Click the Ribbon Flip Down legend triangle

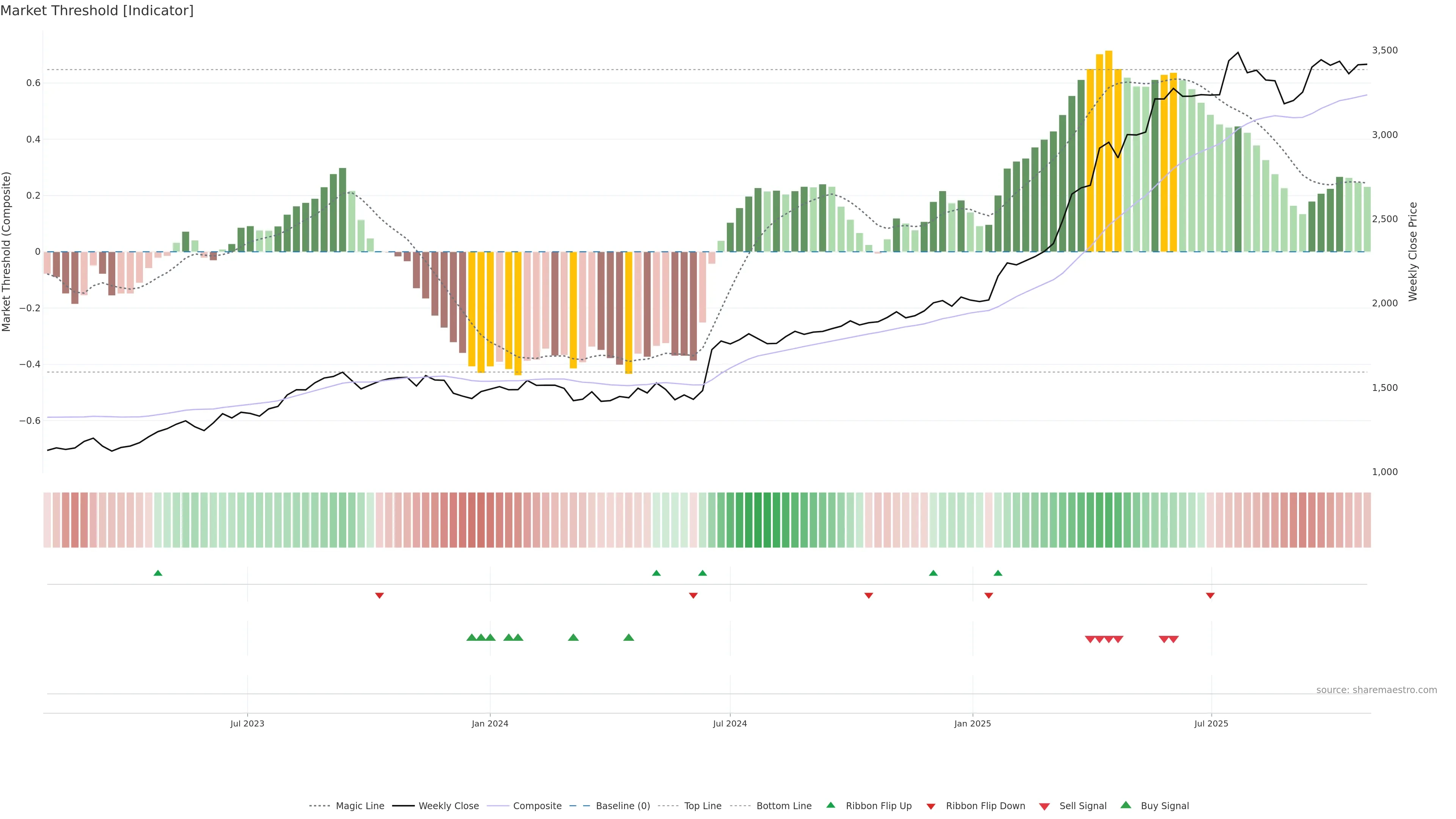pyautogui.click(x=931, y=806)
